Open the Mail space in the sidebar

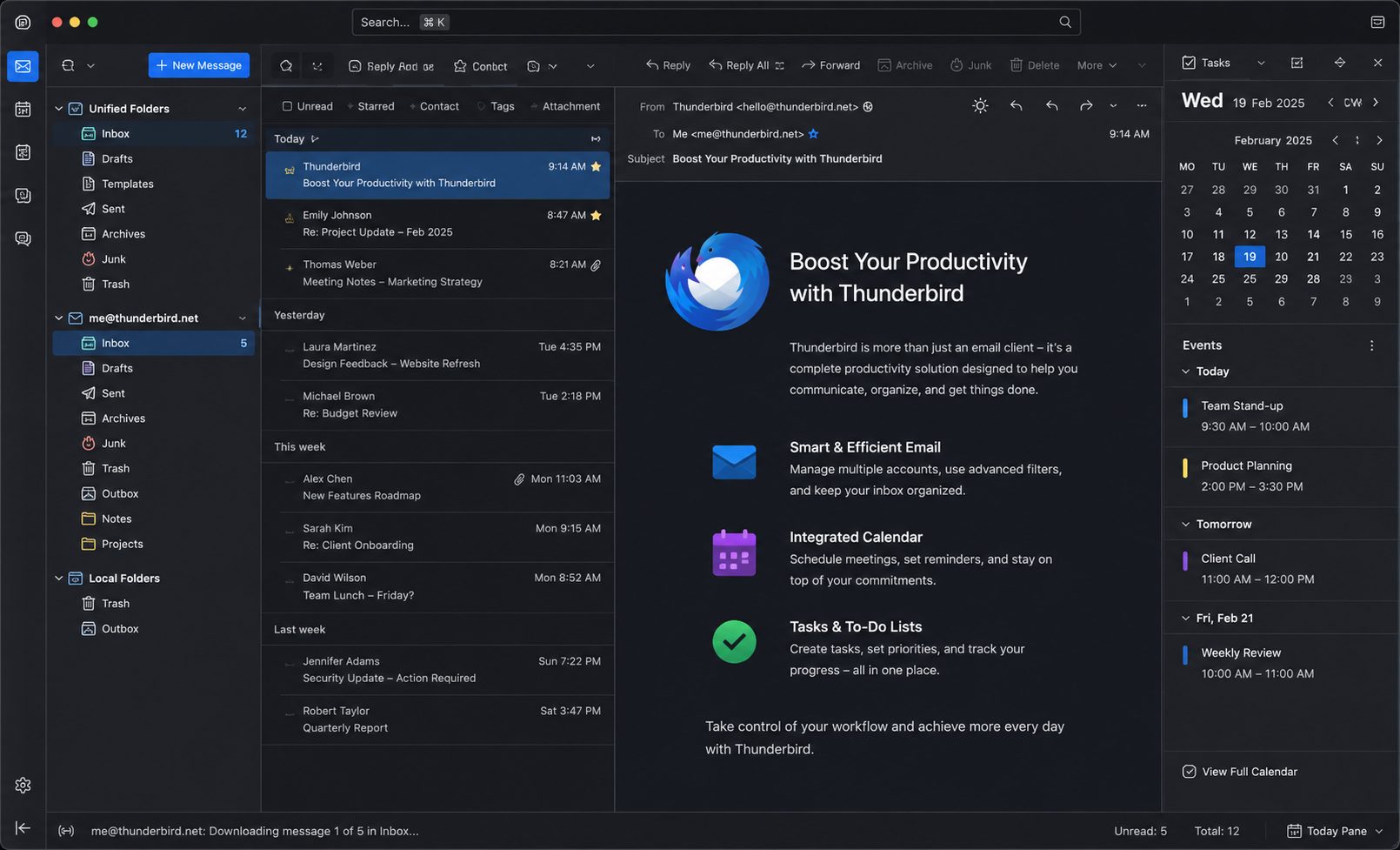click(x=23, y=66)
